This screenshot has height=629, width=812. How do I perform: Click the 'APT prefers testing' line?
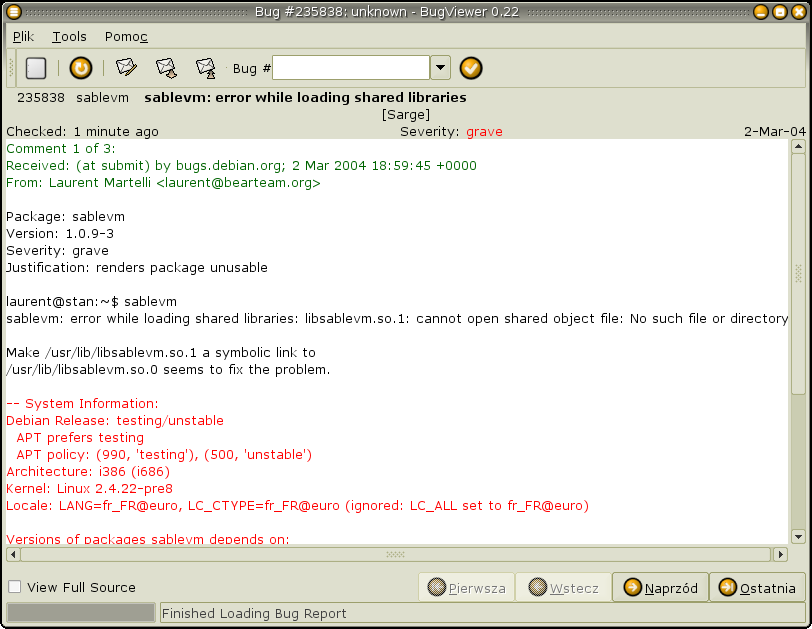tap(80, 438)
